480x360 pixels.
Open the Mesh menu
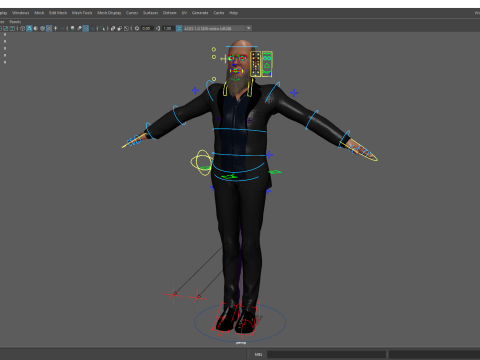click(39, 13)
